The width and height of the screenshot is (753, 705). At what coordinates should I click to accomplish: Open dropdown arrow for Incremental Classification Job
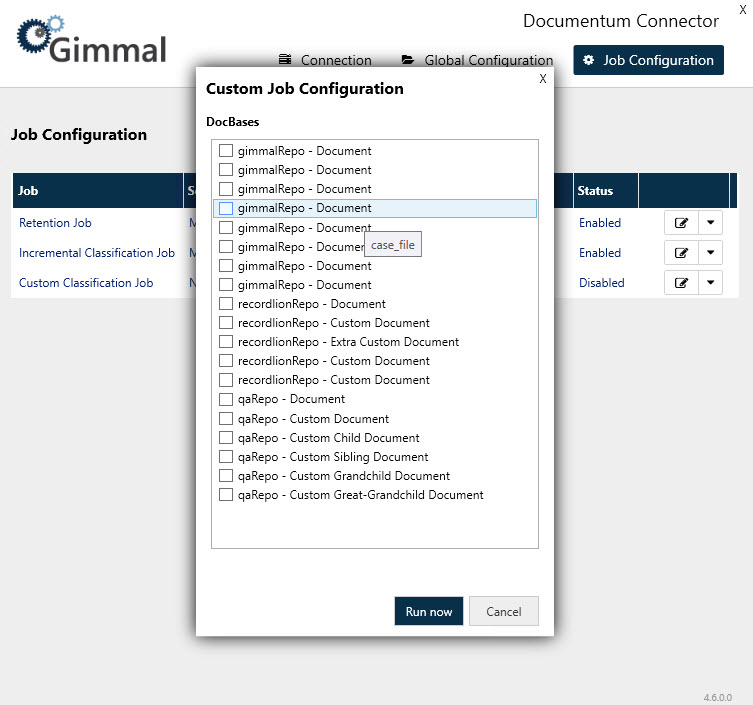point(710,253)
